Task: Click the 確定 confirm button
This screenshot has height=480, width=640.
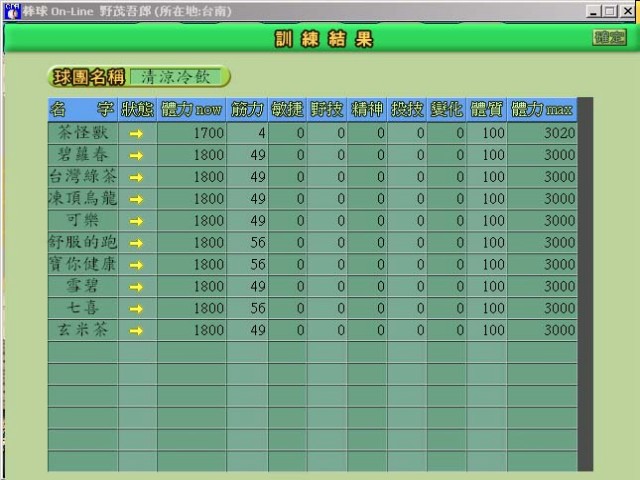Action: click(x=609, y=37)
